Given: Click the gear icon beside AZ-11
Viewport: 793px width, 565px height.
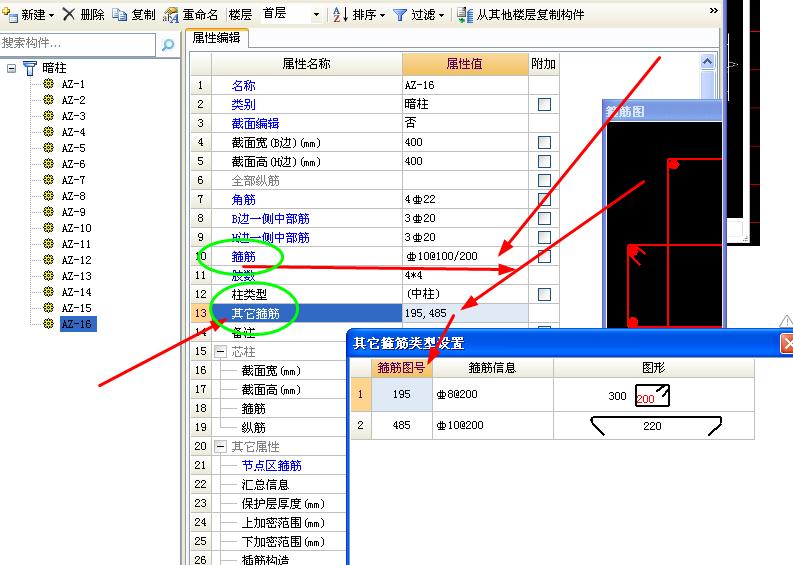Looking at the screenshot, I should tap(49, 244).
